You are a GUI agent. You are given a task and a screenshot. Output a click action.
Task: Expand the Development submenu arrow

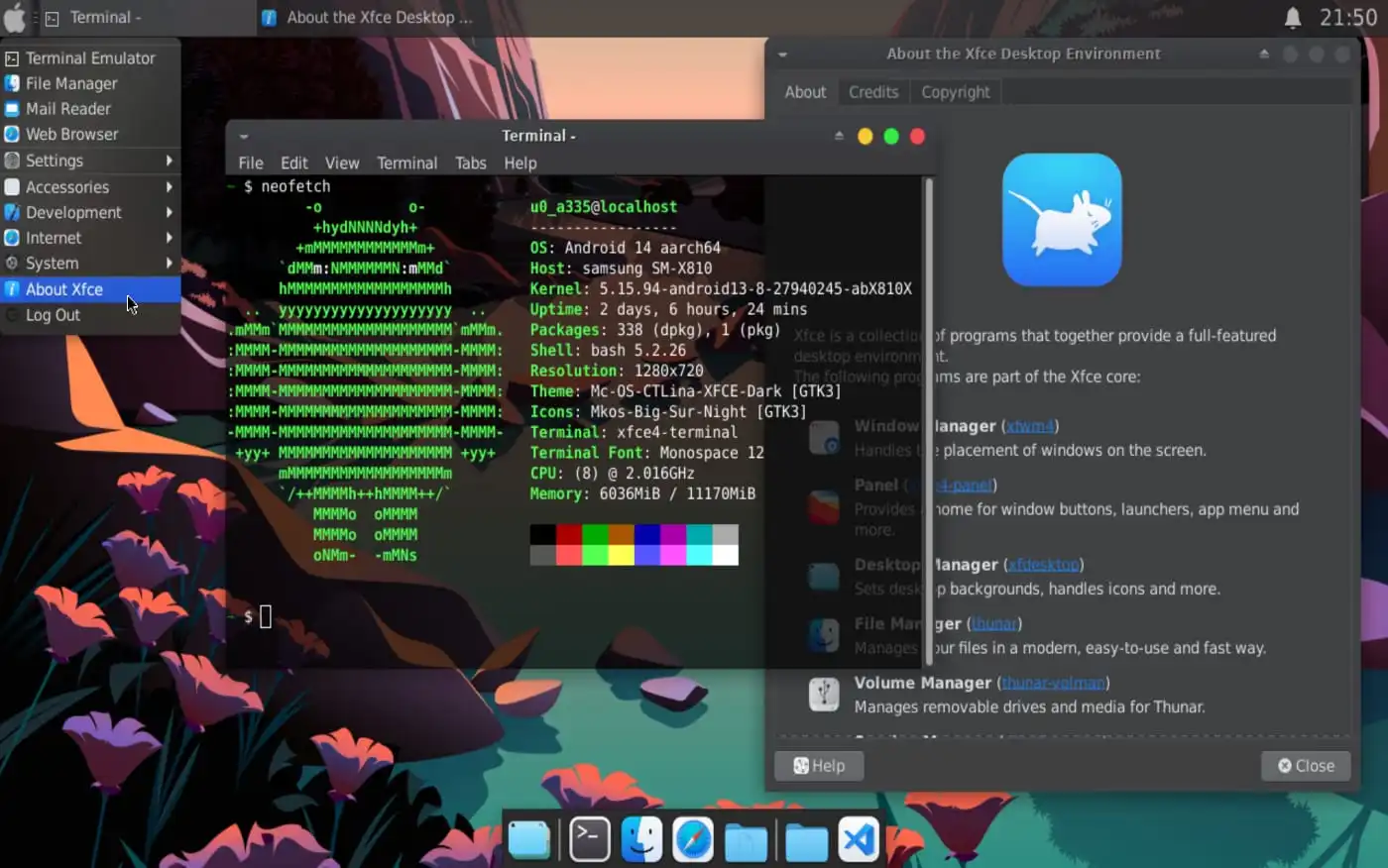point(170,212)
